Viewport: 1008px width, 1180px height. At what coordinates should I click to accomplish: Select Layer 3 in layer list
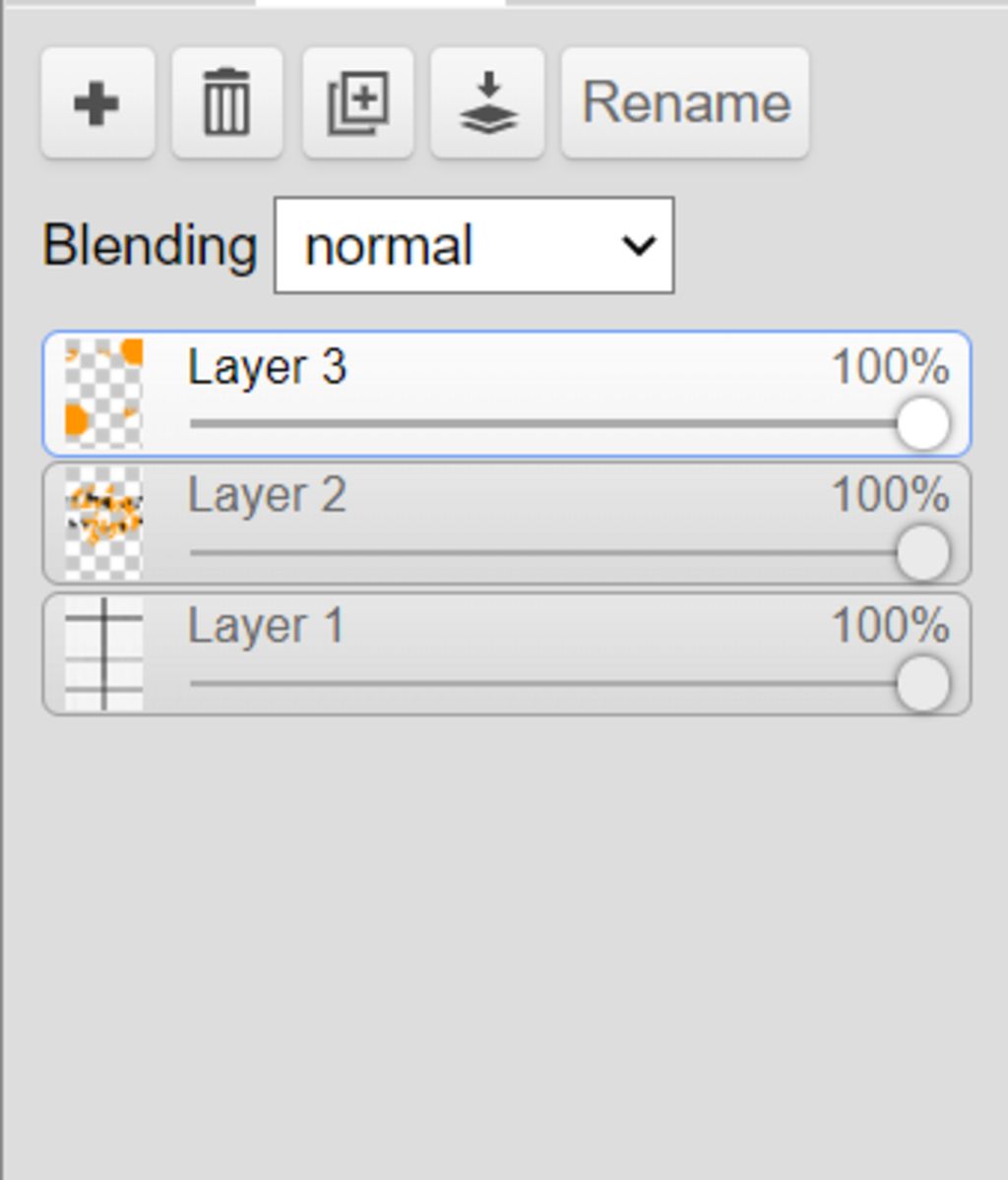click(507, 394)
